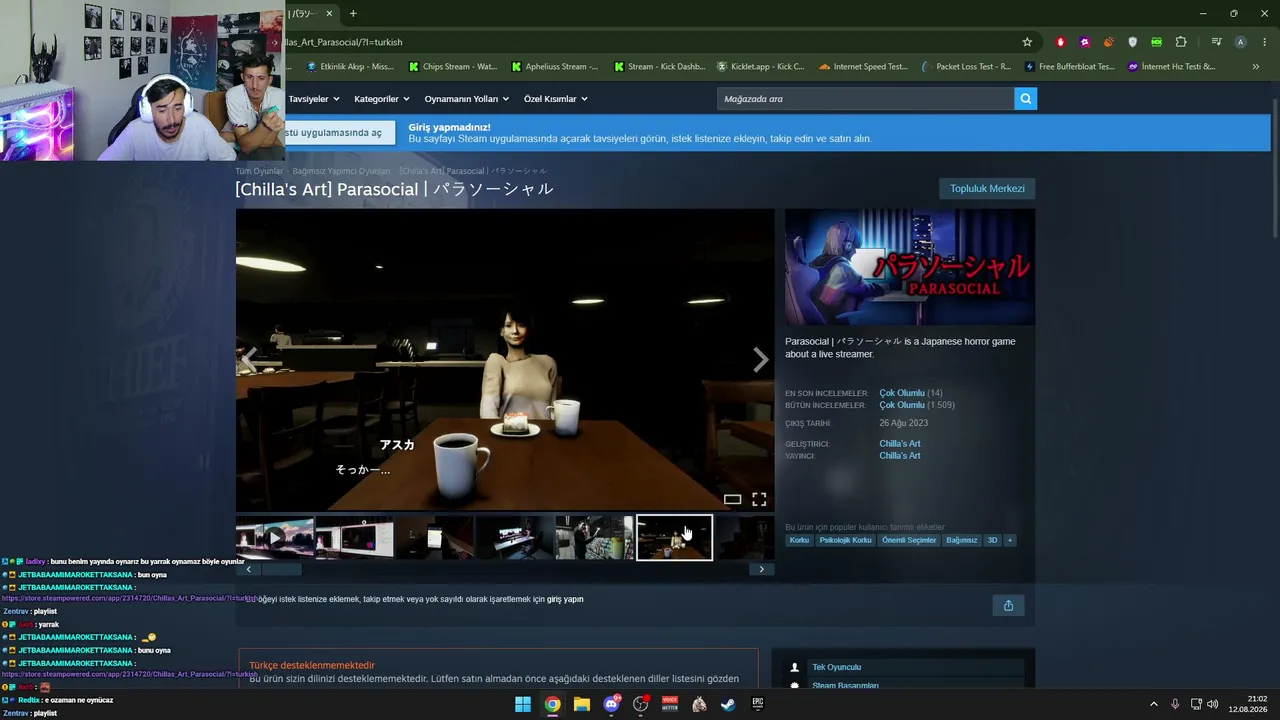Click the Tek Oyunculu person icon

pos(795,667)
